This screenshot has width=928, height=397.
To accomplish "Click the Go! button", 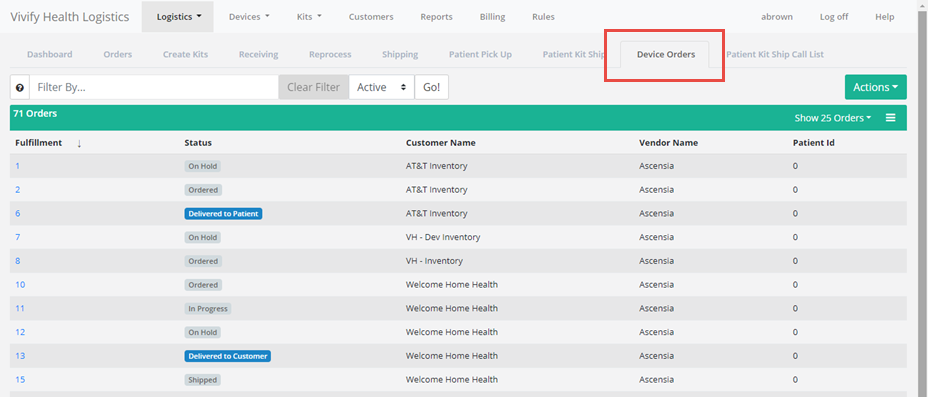I will click(431, 87).
